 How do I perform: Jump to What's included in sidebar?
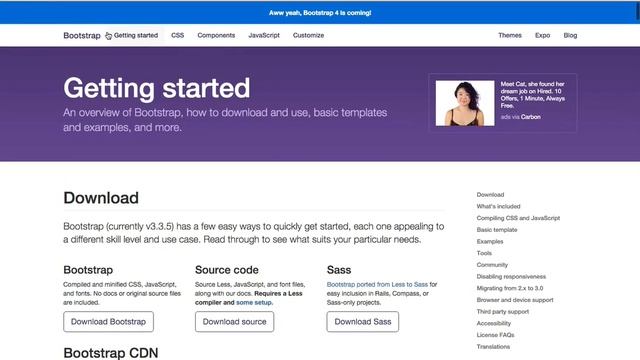pyautogui.click(x=498, y=207)
